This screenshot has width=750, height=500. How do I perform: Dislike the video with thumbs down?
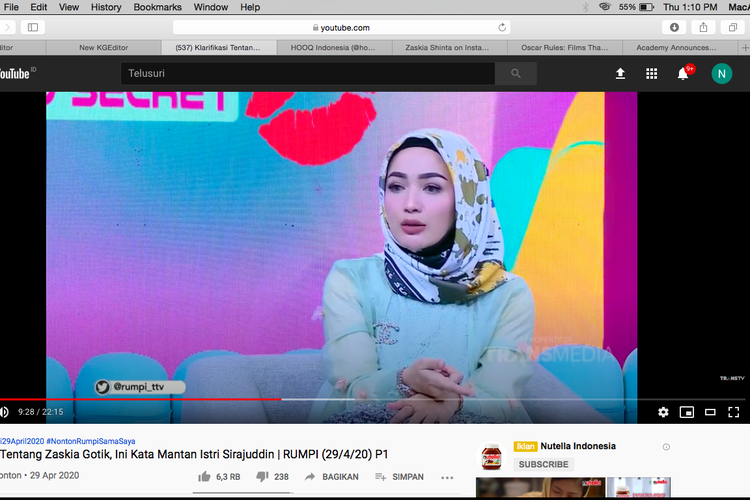(x=262, y=477)
